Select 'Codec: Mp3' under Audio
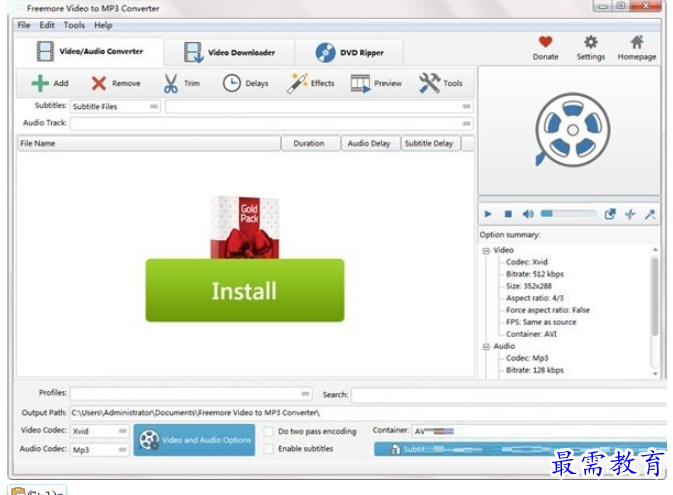Image resolution: width=673 pixels, height=495 pixels. click(527, 358)
